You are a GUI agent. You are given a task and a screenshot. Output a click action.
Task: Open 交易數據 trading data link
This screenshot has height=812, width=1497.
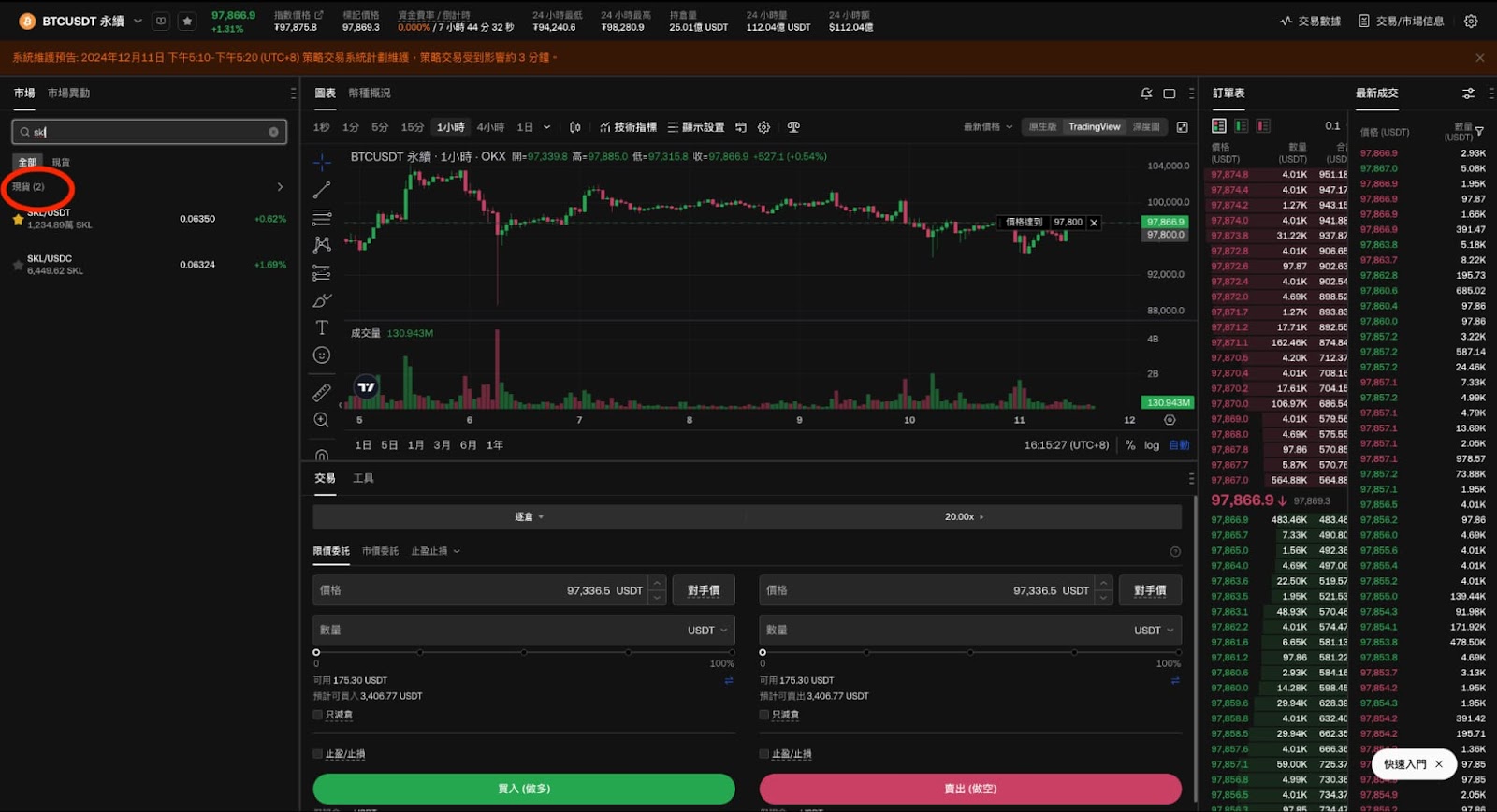click(x=1310, y=21)
